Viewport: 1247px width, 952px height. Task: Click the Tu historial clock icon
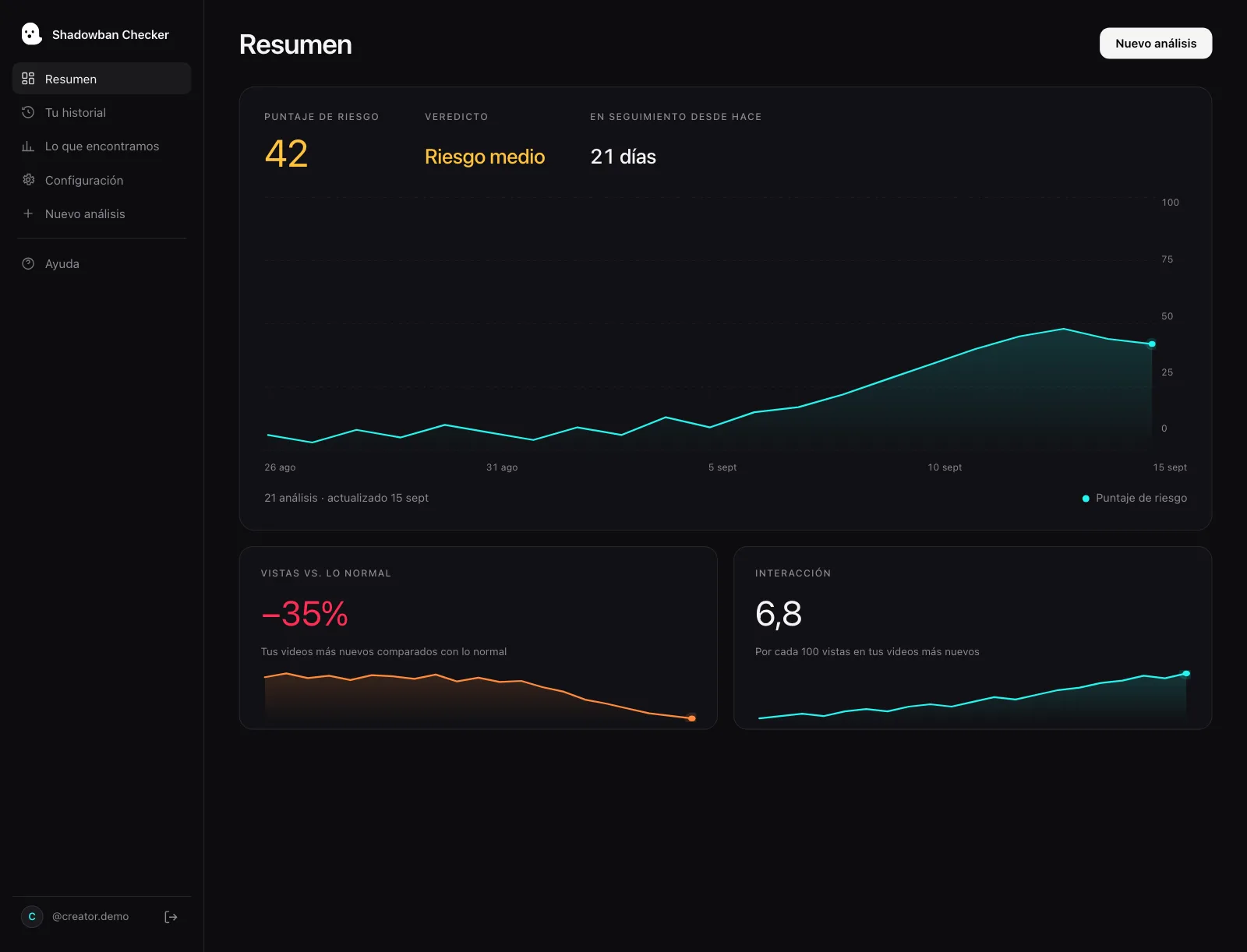coord(28,112)
